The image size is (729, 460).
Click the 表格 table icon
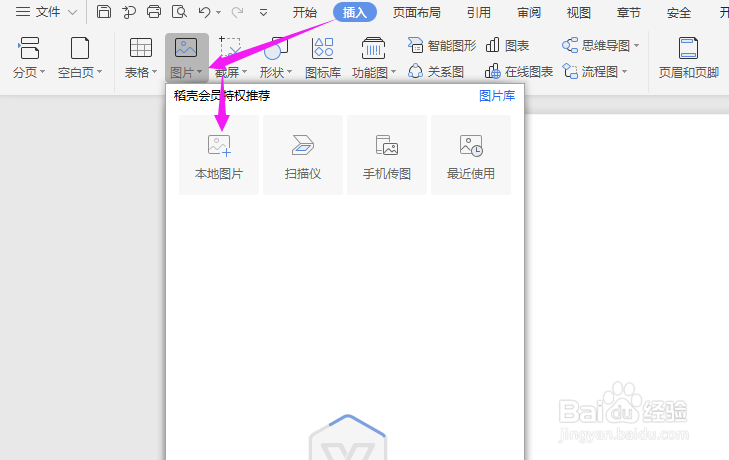point(141,47)
